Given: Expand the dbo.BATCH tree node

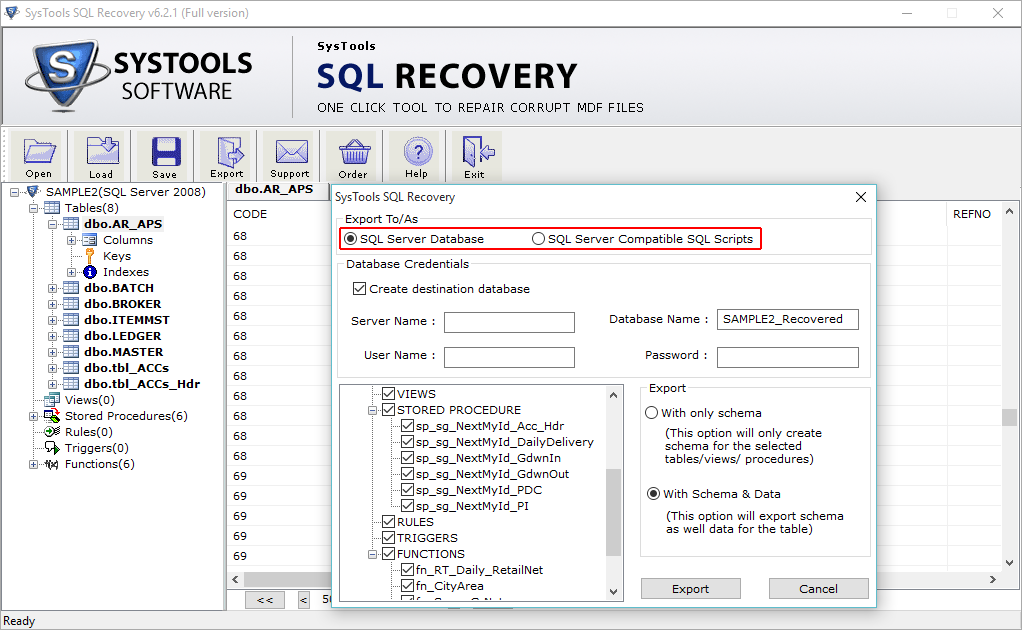Looking at the screenshot, I should coord(52,288).
